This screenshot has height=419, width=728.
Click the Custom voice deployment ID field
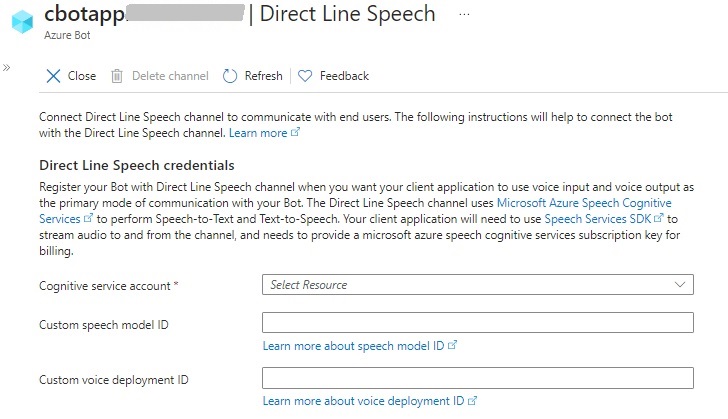coord(477,379)
